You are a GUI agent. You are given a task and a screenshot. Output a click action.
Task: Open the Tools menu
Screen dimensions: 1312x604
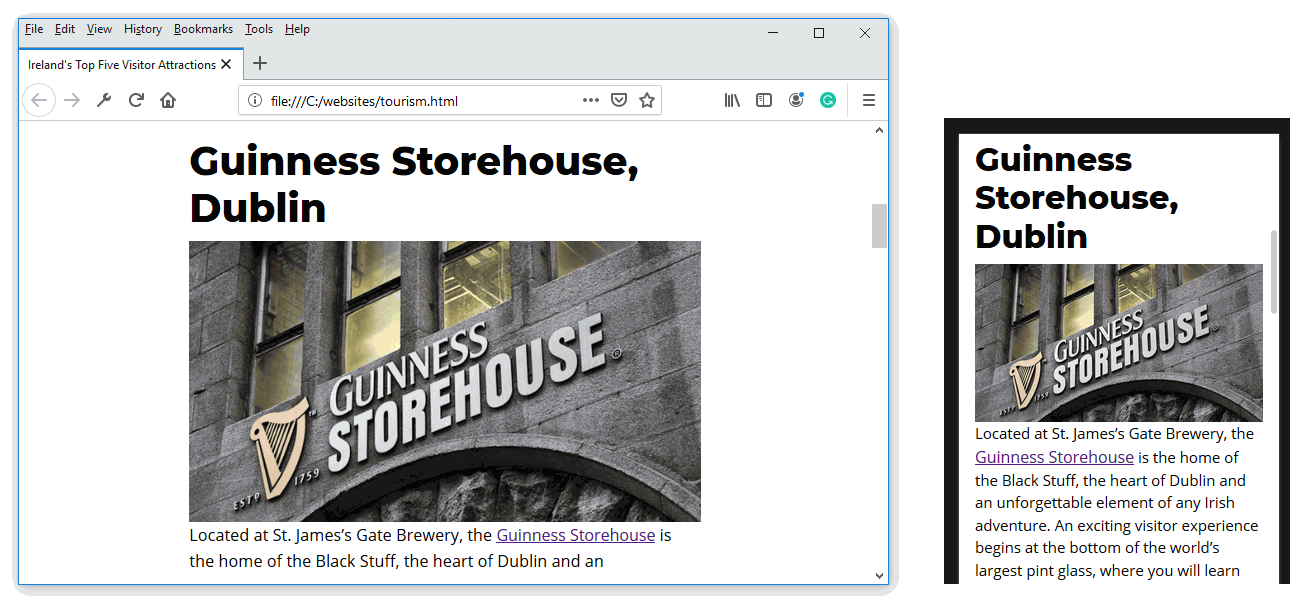(x=259, y=29)
